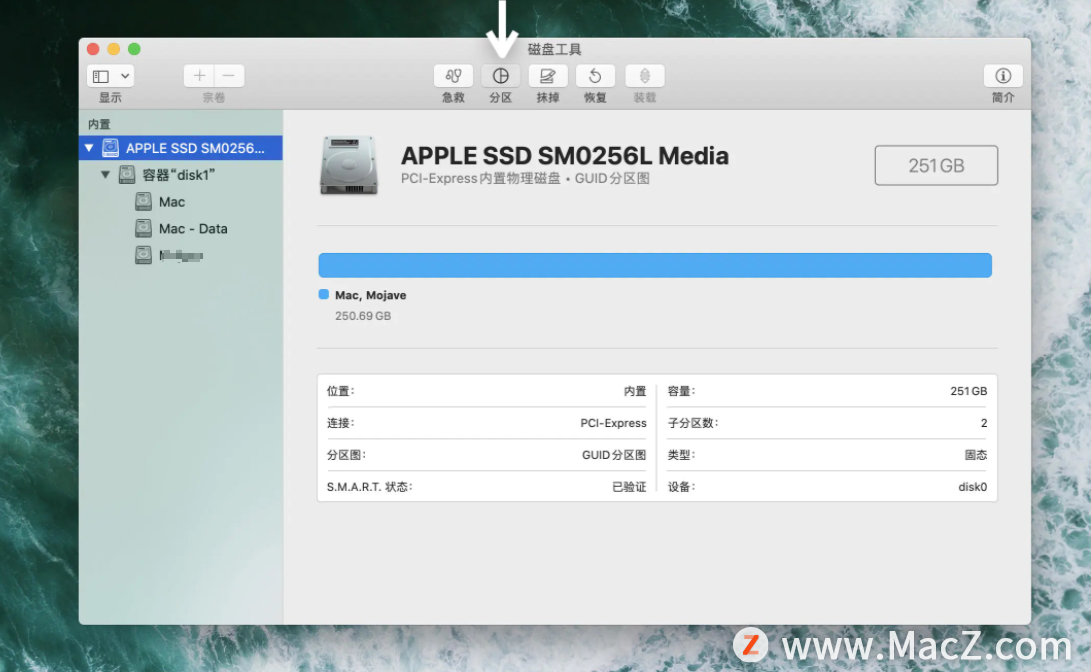Zoom the window with green button
This screenshot has height=672, width=1091.
coord(134,49)
